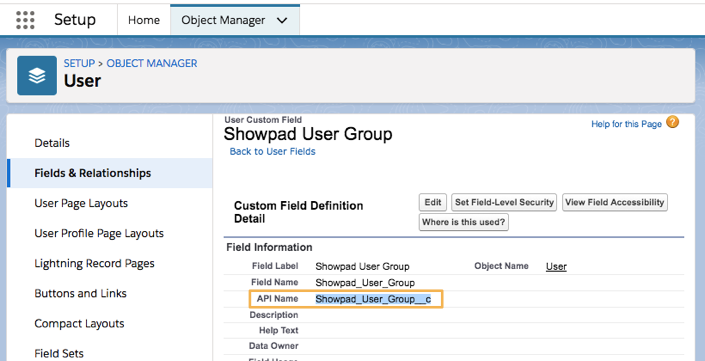Click the highlighted API Name value text
The width and height of the screenshot is (705, 361).
[373, 299]
